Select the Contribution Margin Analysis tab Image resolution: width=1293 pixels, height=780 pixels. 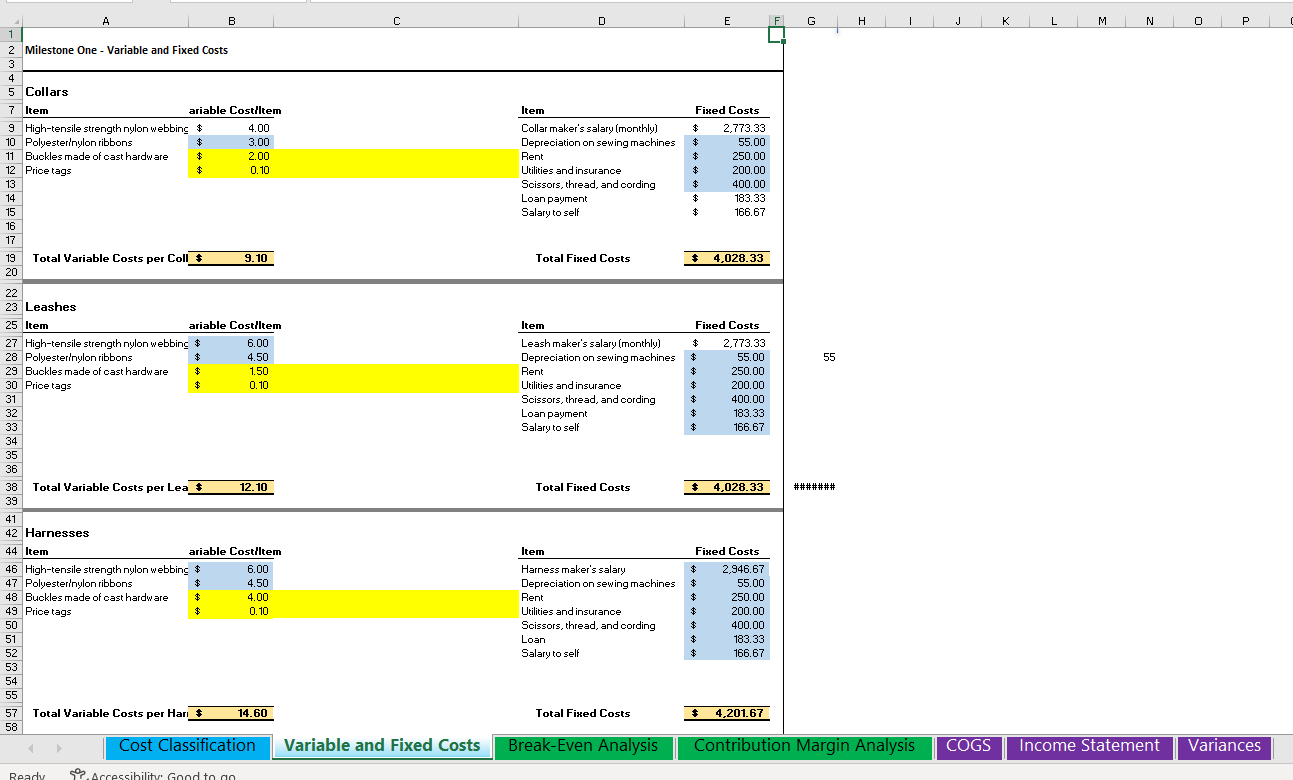[x=804, y=746]
